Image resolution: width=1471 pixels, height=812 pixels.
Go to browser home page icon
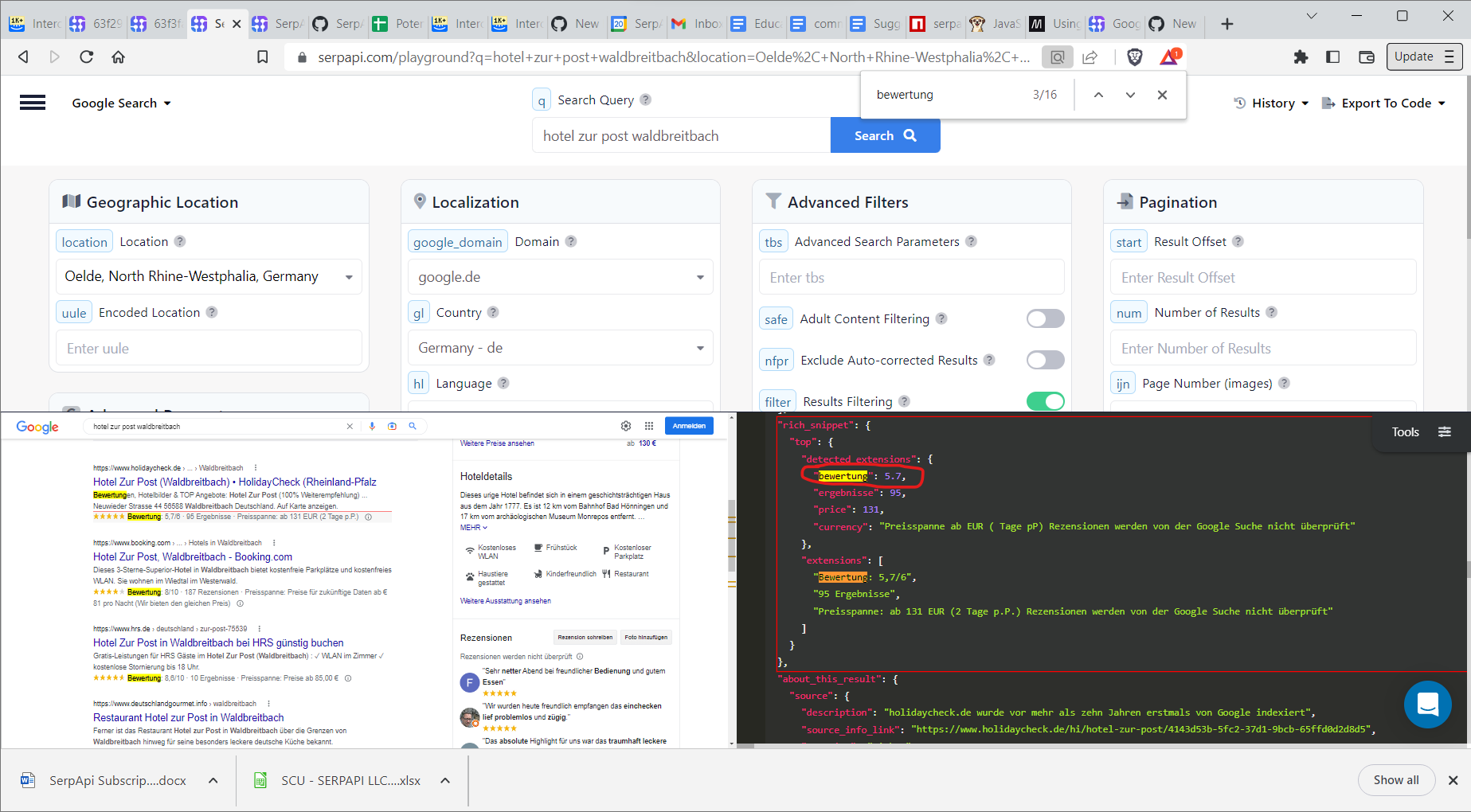[x=119, y=57]
